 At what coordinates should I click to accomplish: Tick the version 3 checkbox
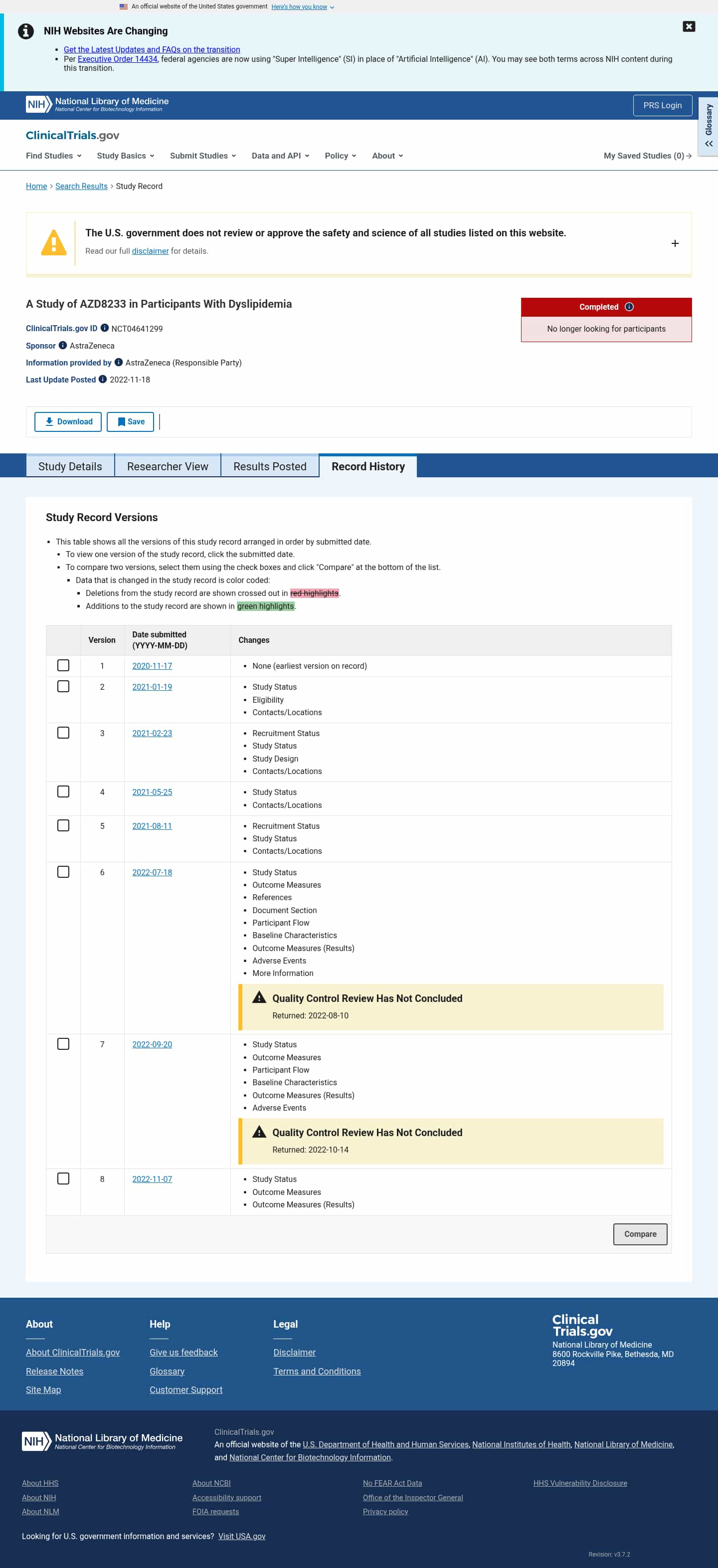63,732
